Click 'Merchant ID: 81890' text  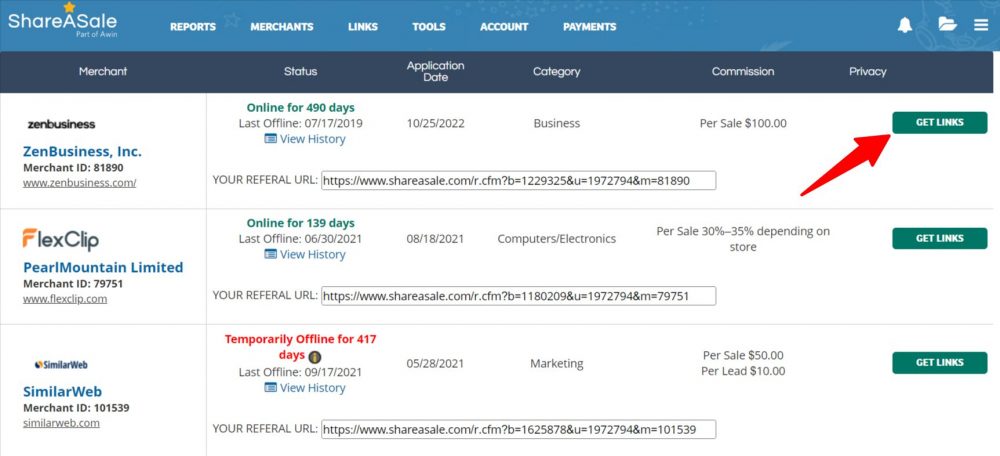coord(73,168)
